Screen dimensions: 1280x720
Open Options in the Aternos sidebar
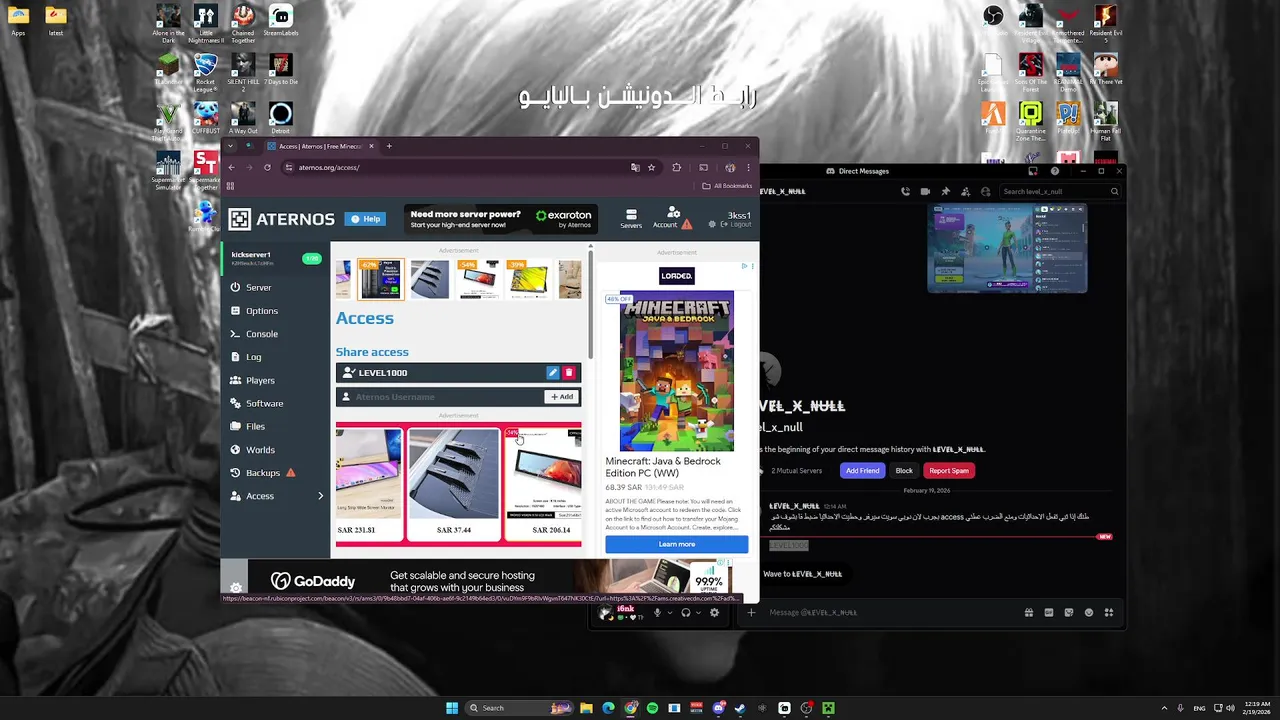(x=262, y=311)
